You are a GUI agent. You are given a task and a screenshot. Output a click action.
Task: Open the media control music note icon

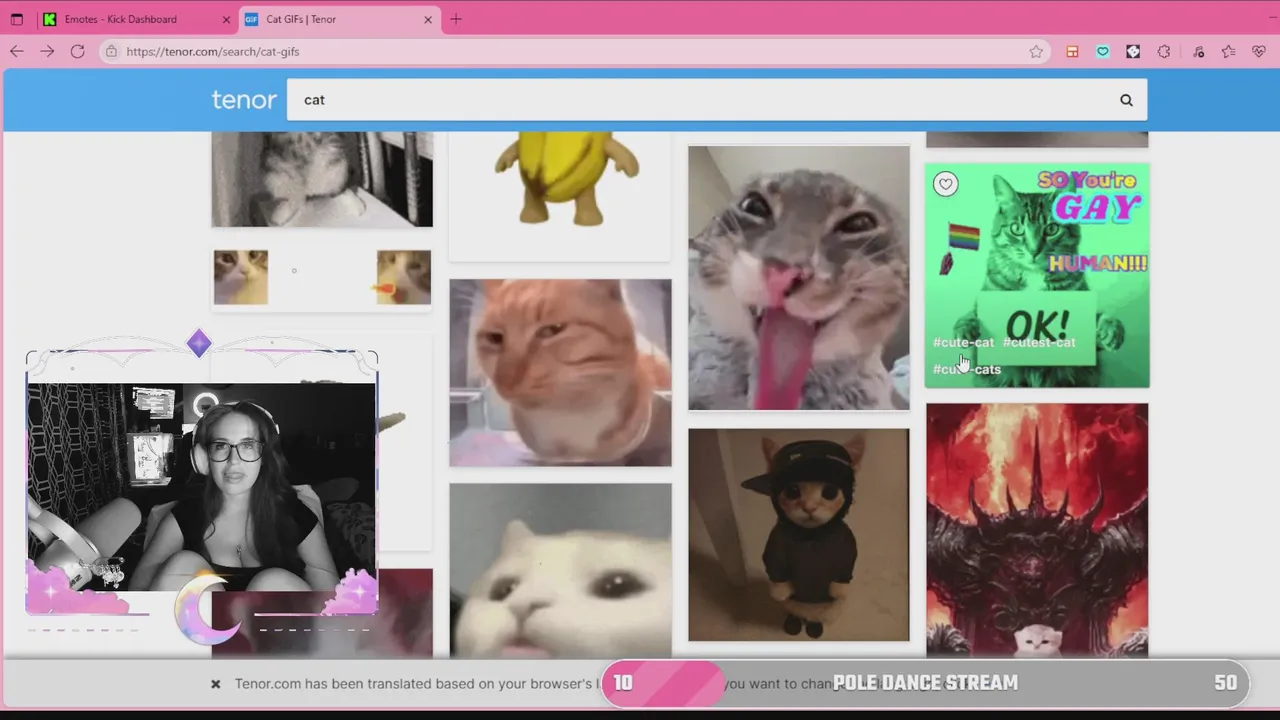pyautogui.click(x=1198, y=51)
